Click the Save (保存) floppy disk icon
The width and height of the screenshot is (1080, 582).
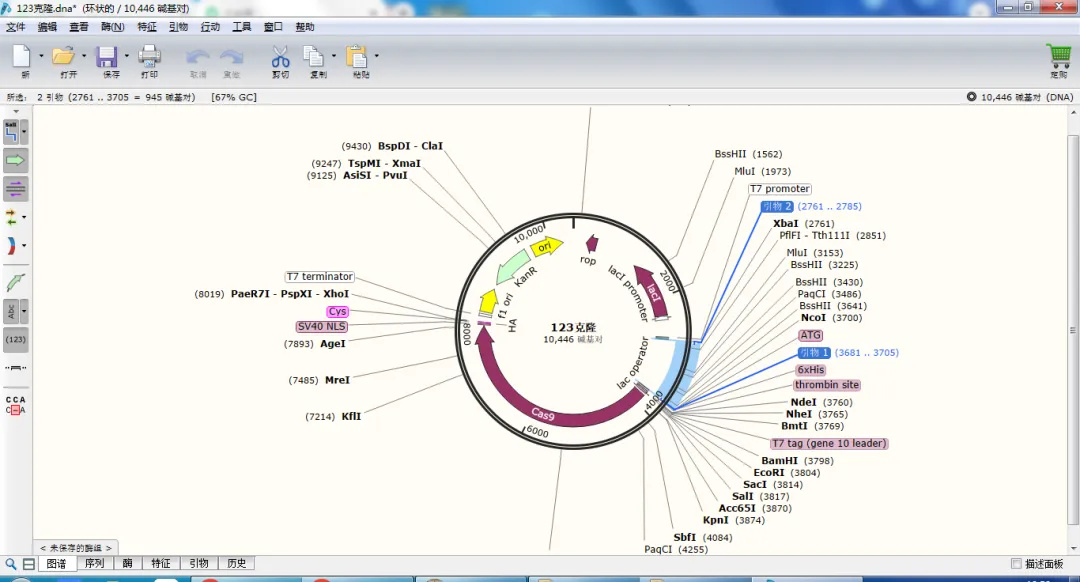pyautogui.click(x=107, y=56)
